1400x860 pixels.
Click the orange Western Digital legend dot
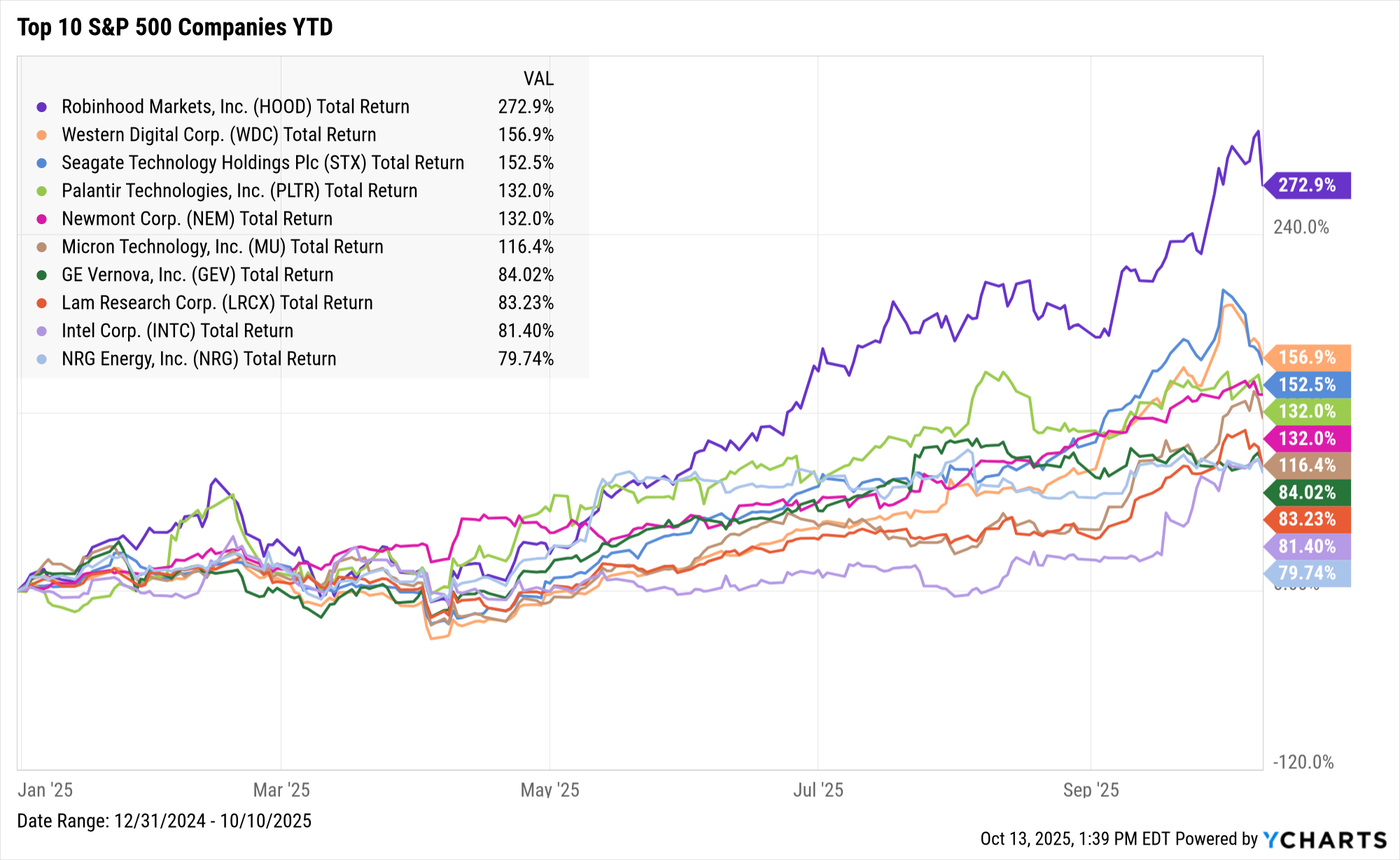coord(42,135)
